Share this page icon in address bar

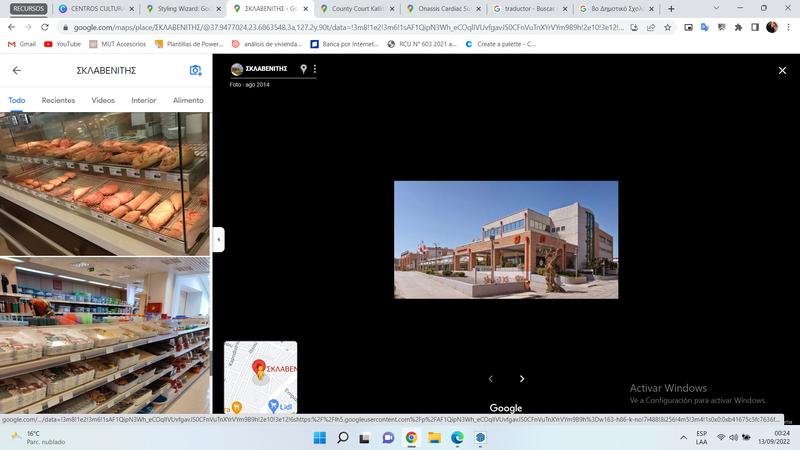pyautogui.click(x=651, y=28)
